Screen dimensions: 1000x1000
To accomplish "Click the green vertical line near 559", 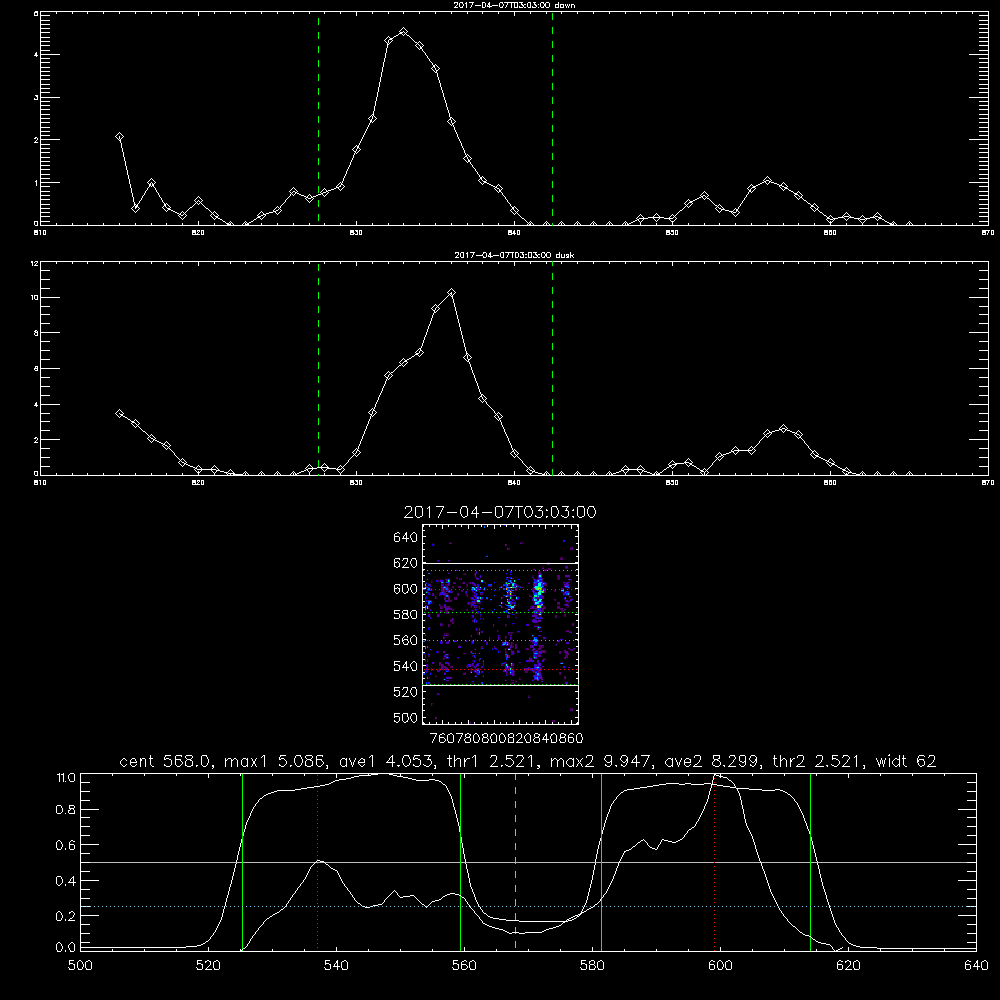I will pos(460,862).
